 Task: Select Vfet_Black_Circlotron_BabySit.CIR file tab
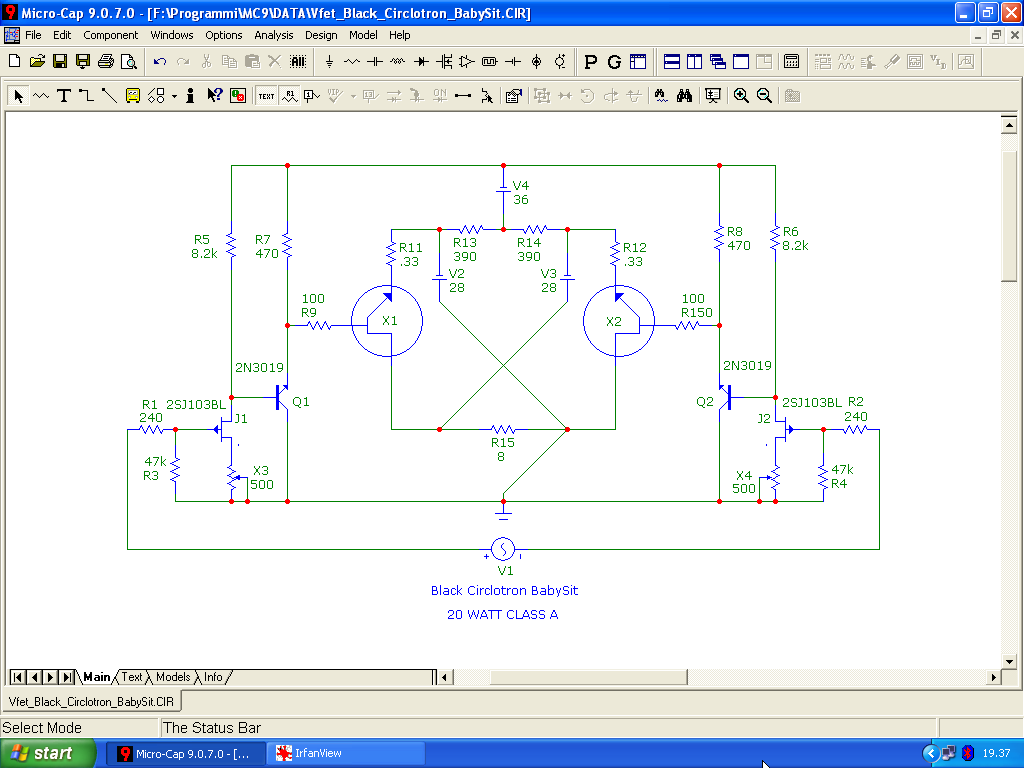91,701
